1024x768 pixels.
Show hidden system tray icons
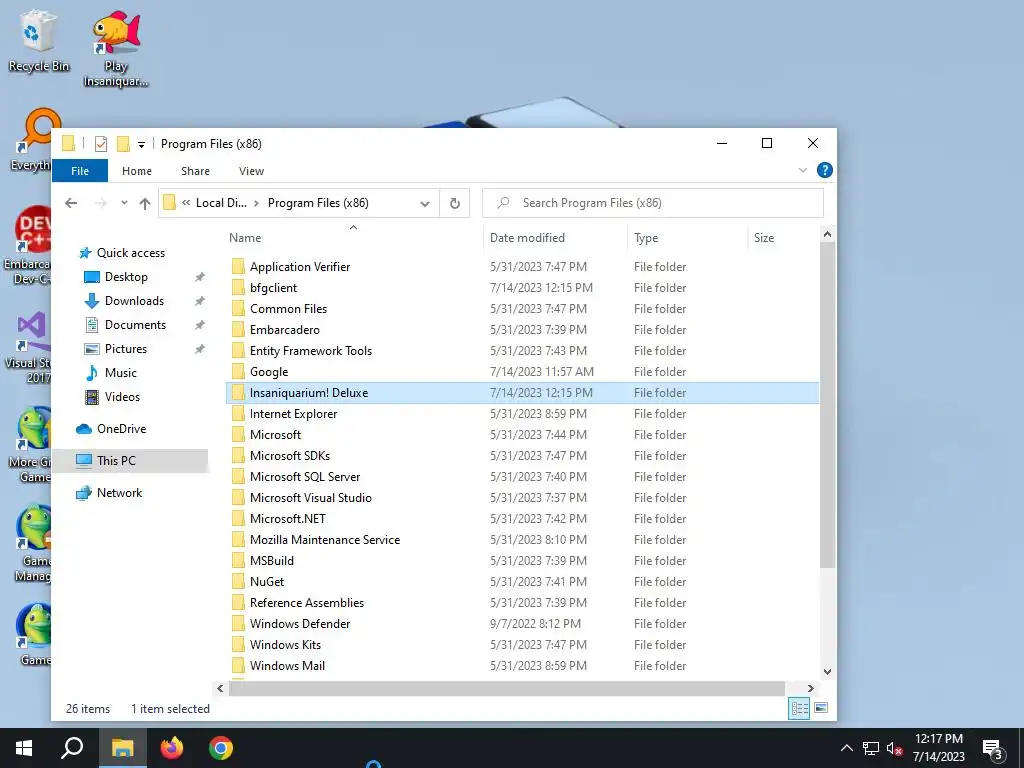846,748
